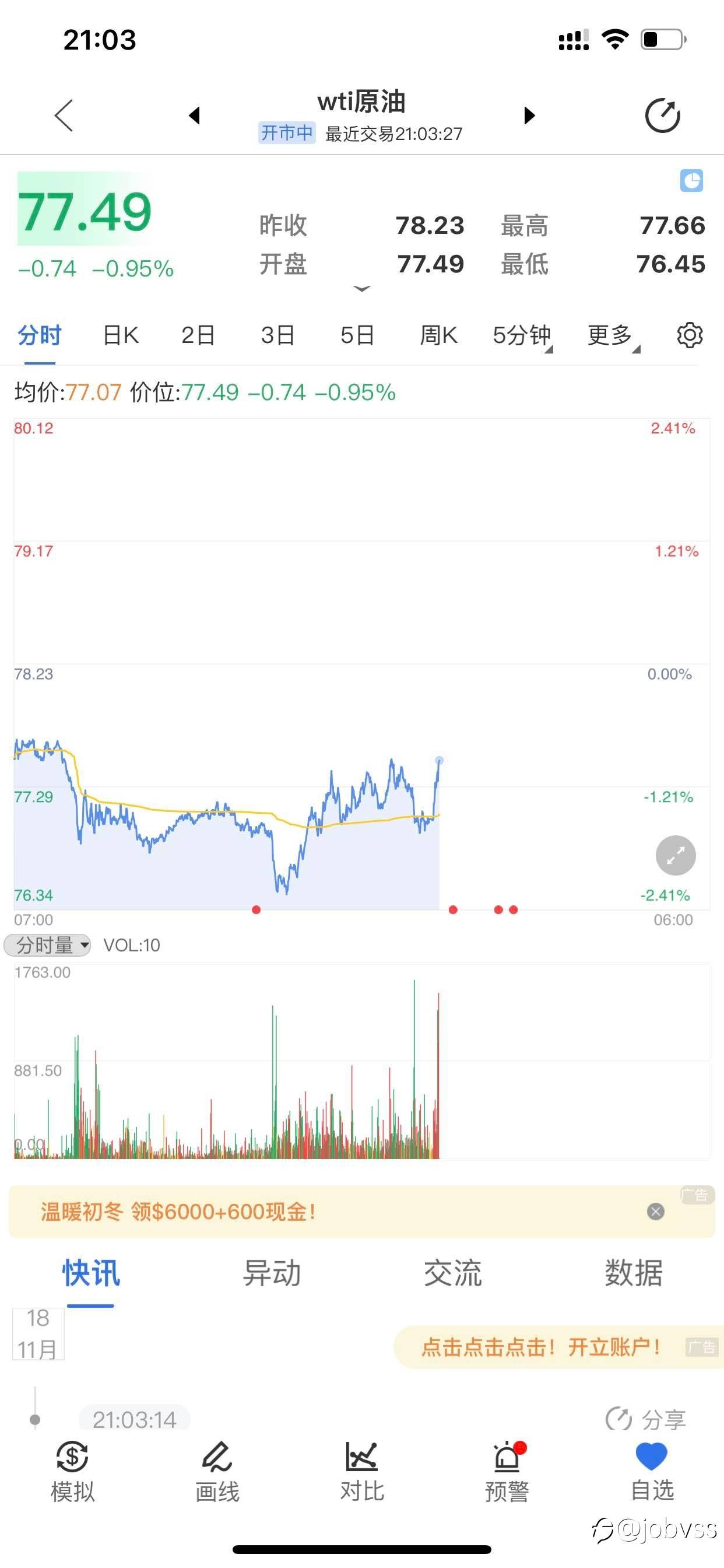
Task: Open the 分时量 indicator dropdown
Action: coord(47,944)
